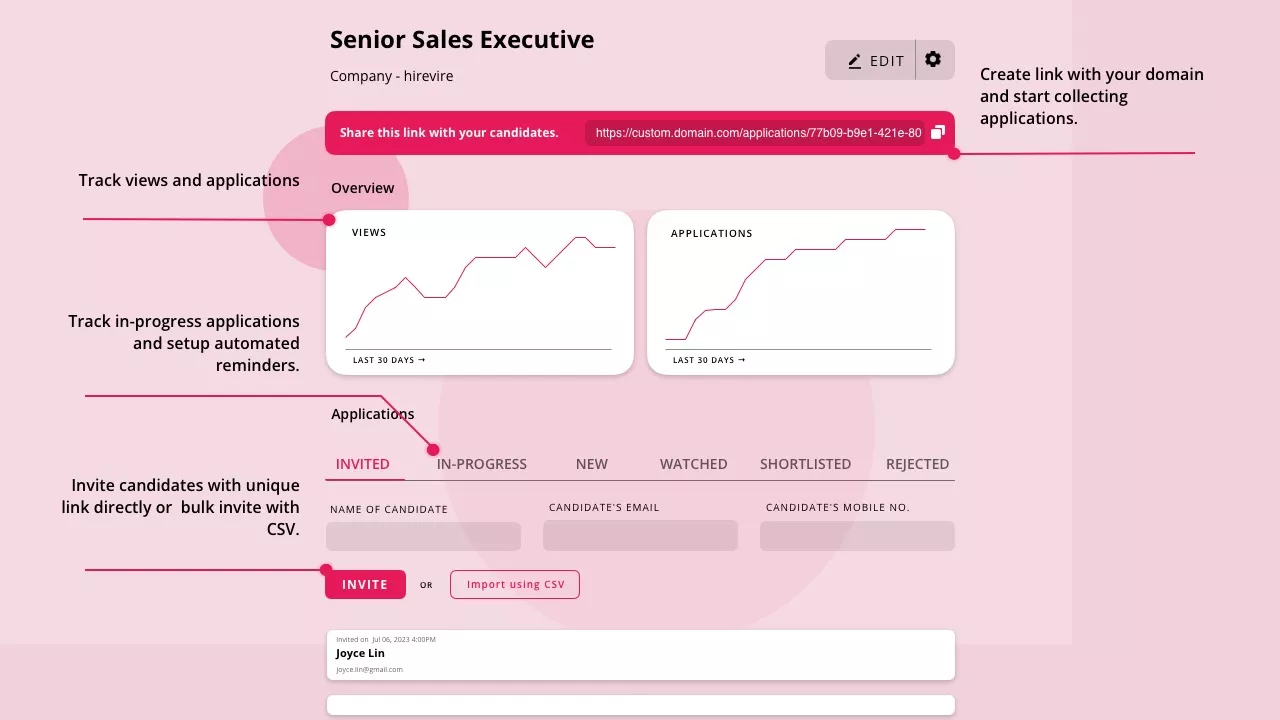Viewport: 1280px width, 720px height.
Task: Open the Applications last 30 days link
Action: 709,360
